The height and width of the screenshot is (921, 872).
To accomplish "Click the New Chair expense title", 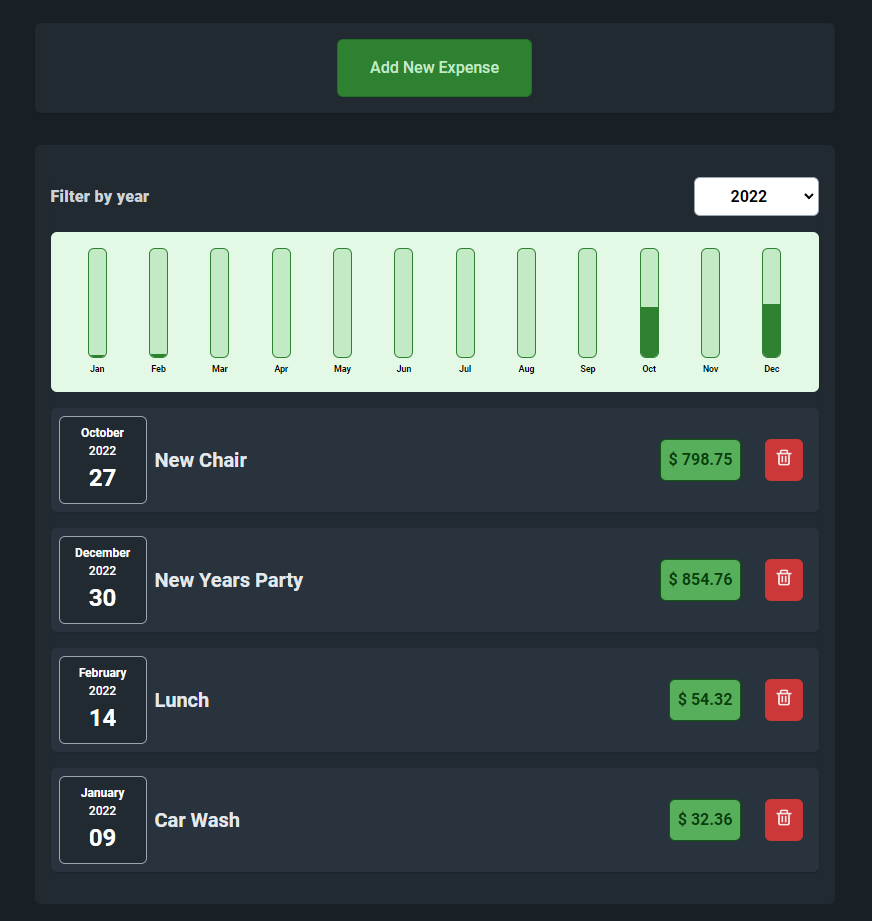I will tap(200, 460).
